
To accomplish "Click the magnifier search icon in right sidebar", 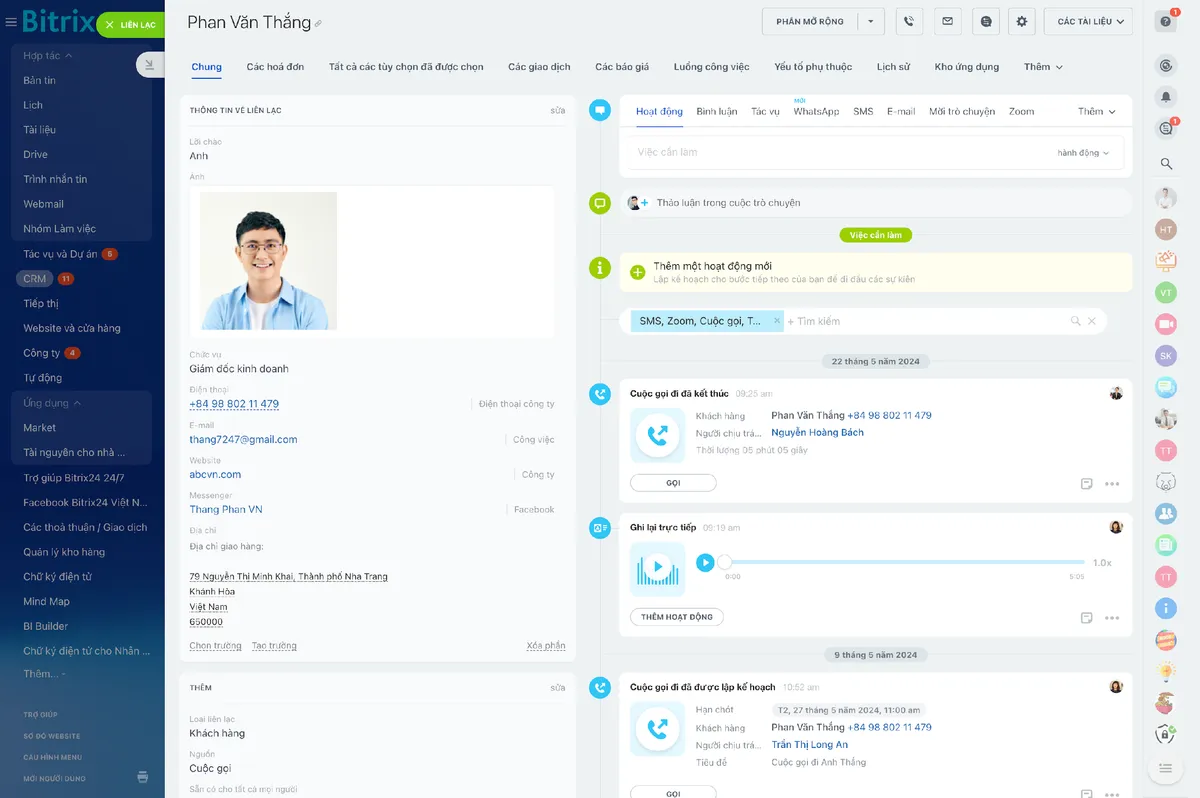I will [1165, 163].
